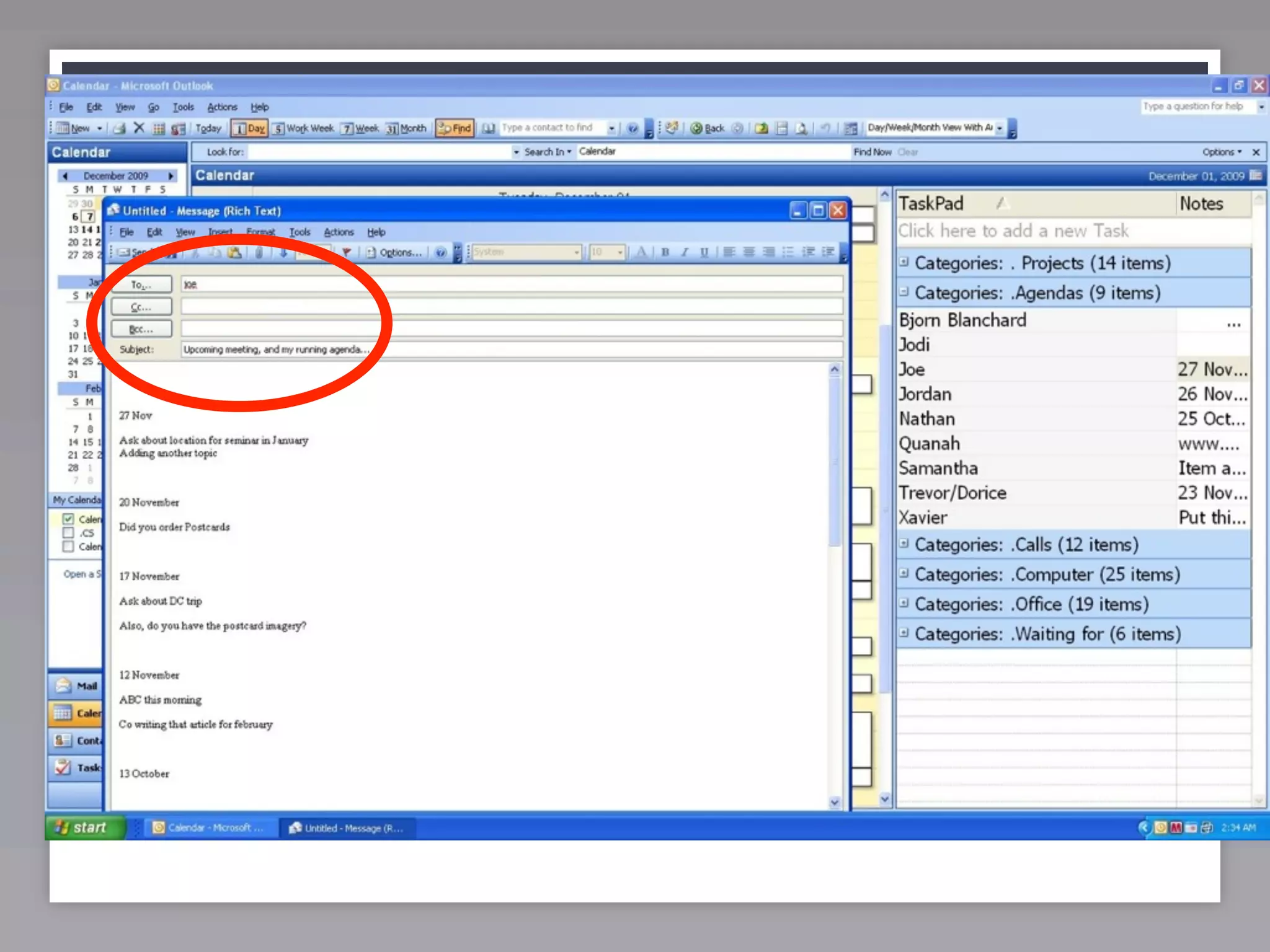Click the Bold formatting icon

click(665, 252)
